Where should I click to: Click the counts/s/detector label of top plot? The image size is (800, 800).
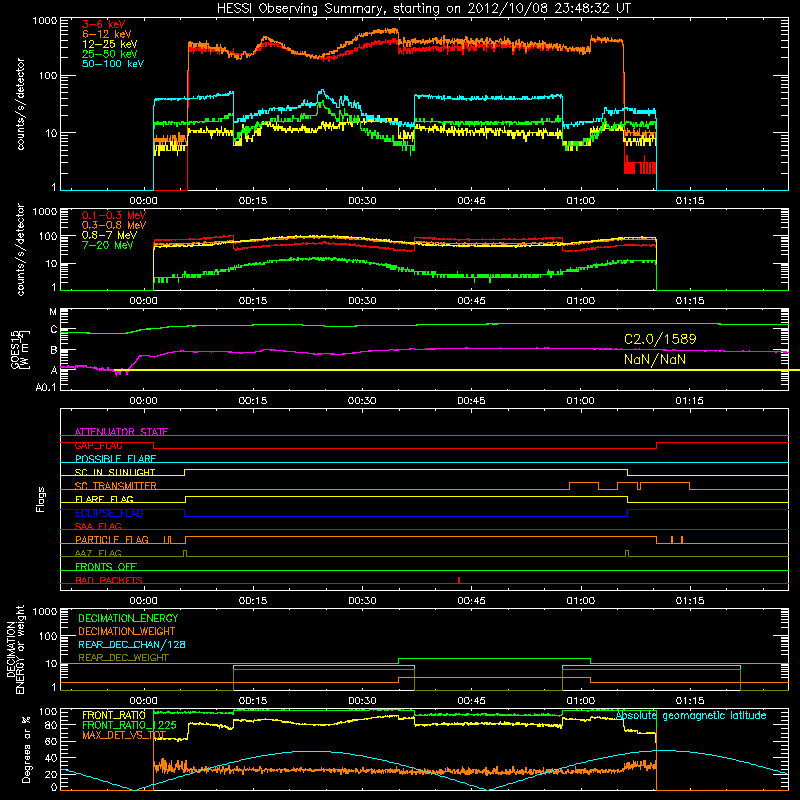(x=20, y=104)
